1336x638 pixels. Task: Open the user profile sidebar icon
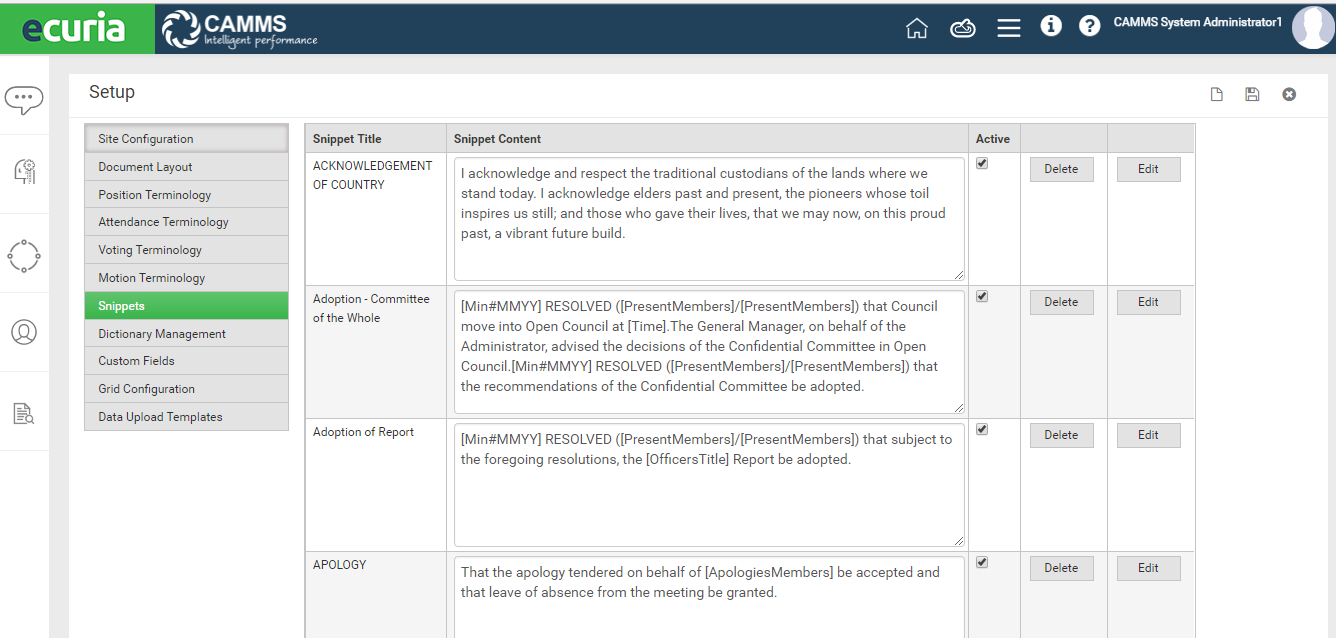[x=24, y=332]
